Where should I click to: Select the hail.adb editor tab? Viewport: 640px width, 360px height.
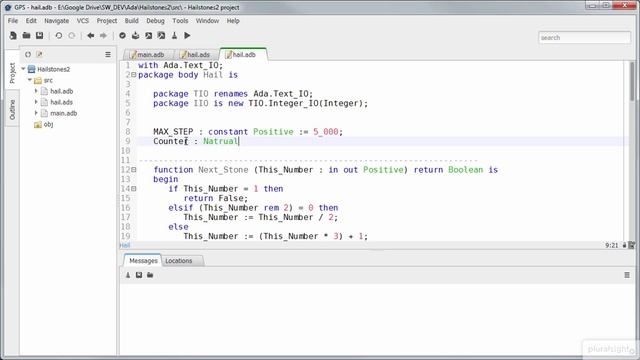point(243,54)
